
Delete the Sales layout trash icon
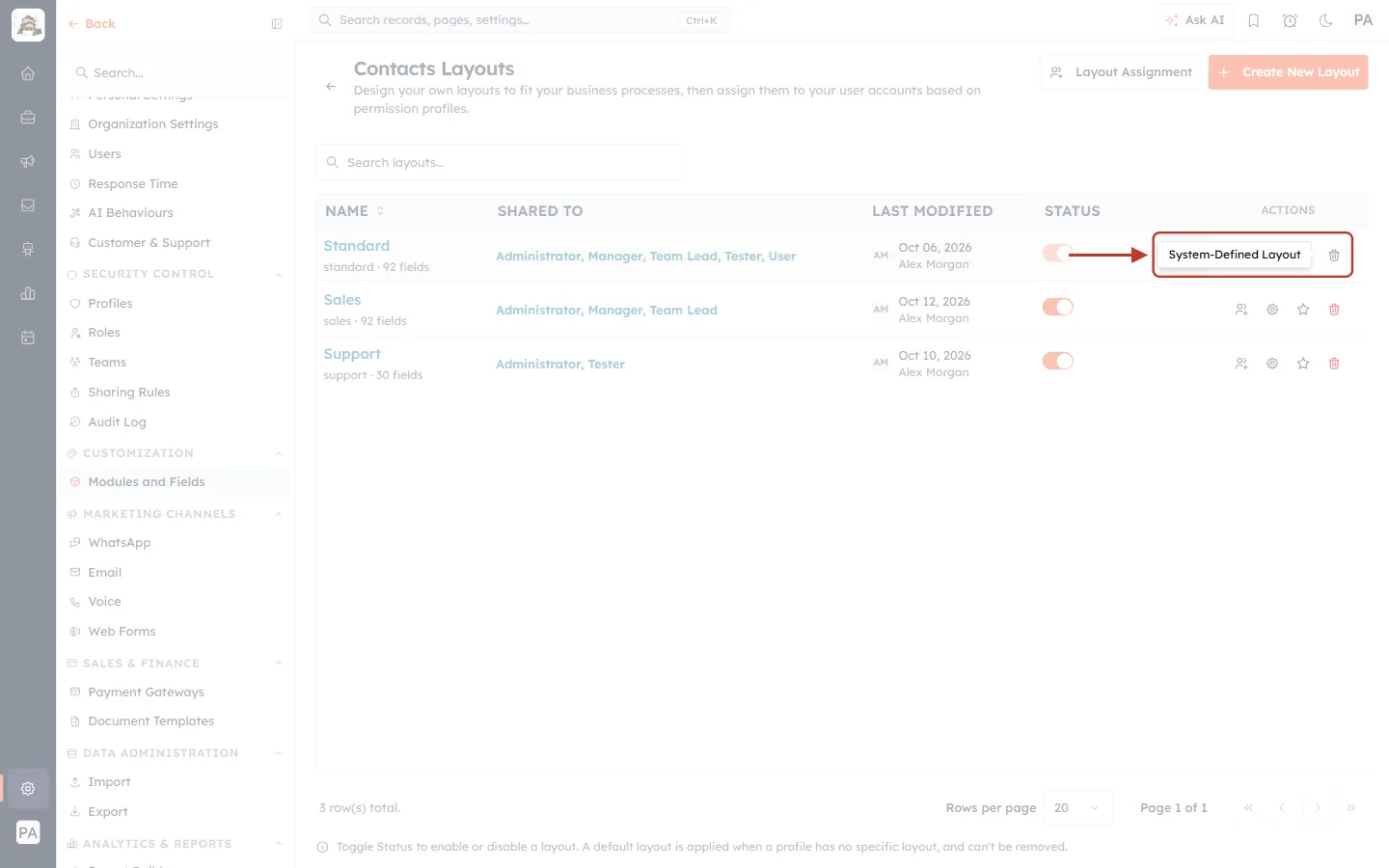(x=1334, y=310)
